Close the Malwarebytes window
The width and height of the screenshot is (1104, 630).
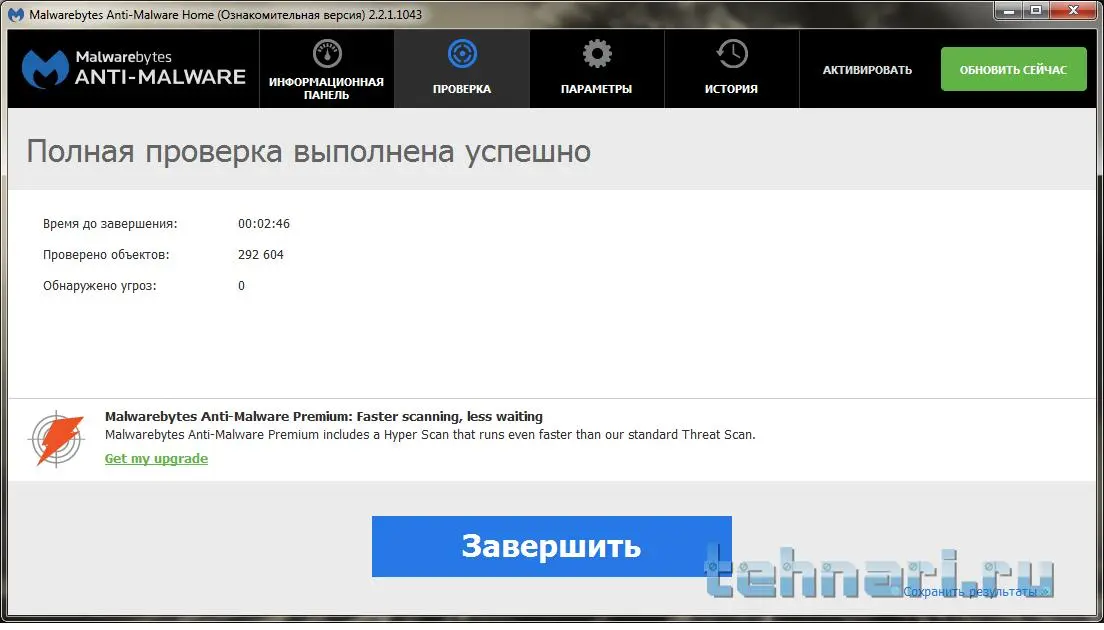tap(1074, 11)
